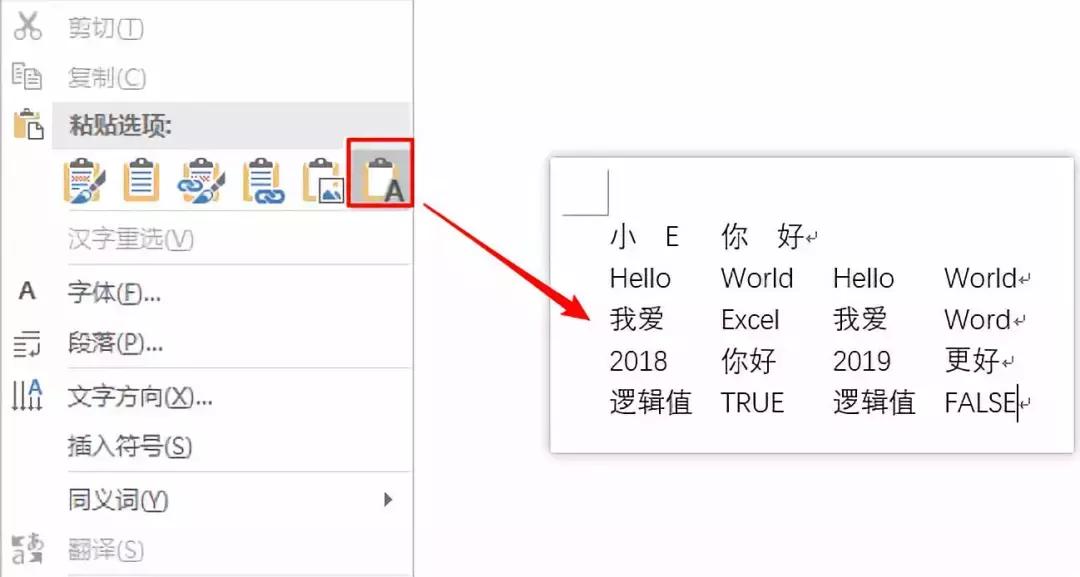Click the Cut scissors icon beside 剪切
1080x577 pixels.
tap(27, 26)
